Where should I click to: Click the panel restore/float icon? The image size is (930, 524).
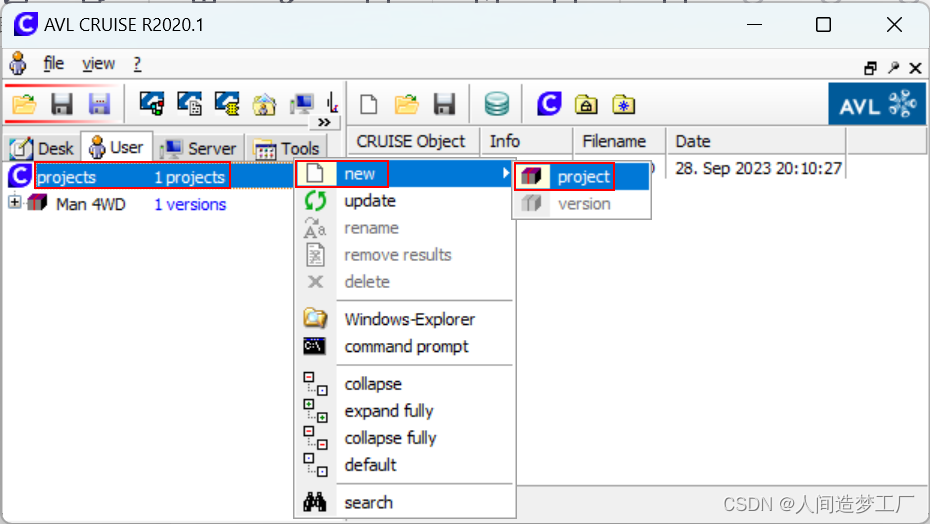click(x=870, y=68)
